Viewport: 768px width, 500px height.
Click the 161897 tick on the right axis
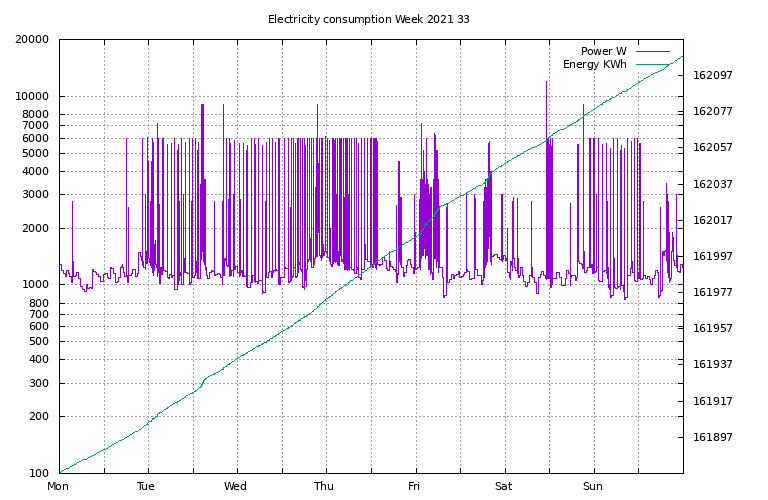[713, 438]
